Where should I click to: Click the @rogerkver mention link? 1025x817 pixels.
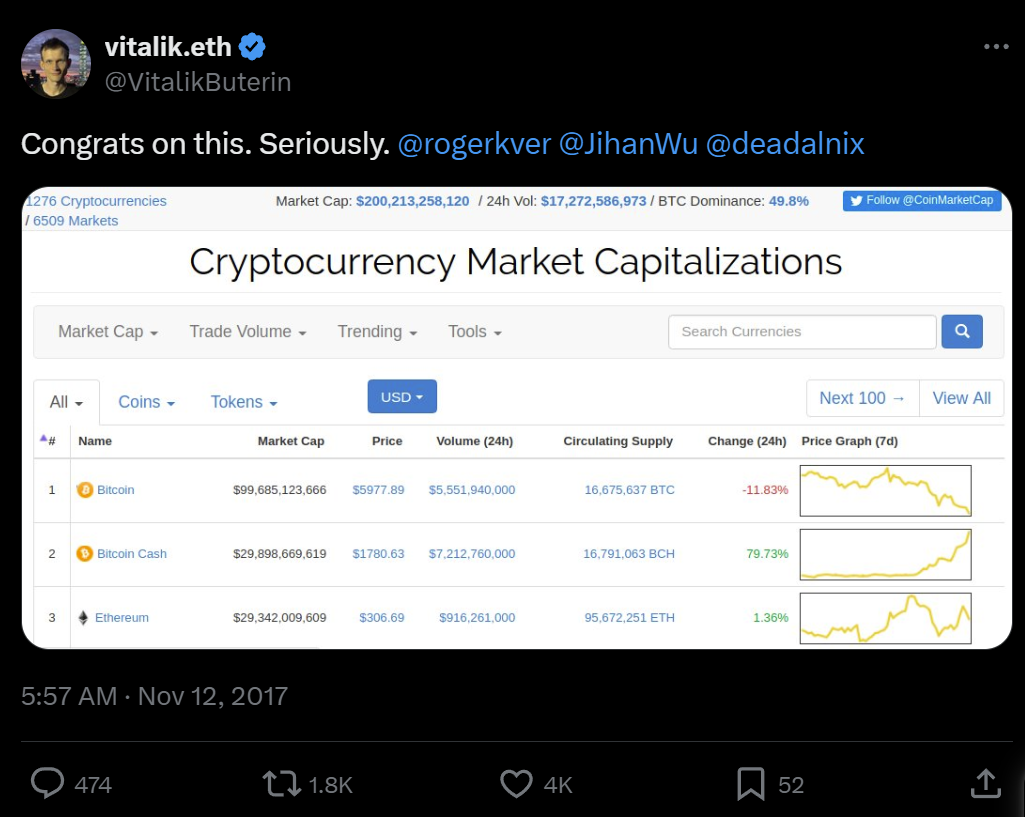pos(475,144)
